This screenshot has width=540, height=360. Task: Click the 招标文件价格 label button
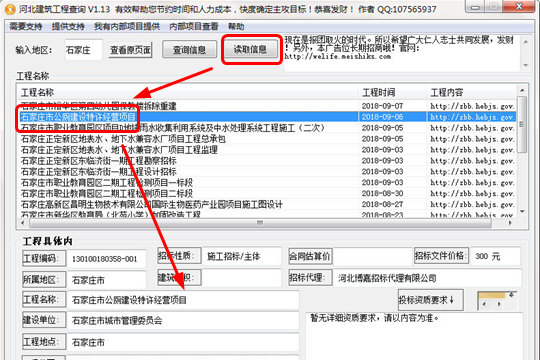click(x=441, y=256)
